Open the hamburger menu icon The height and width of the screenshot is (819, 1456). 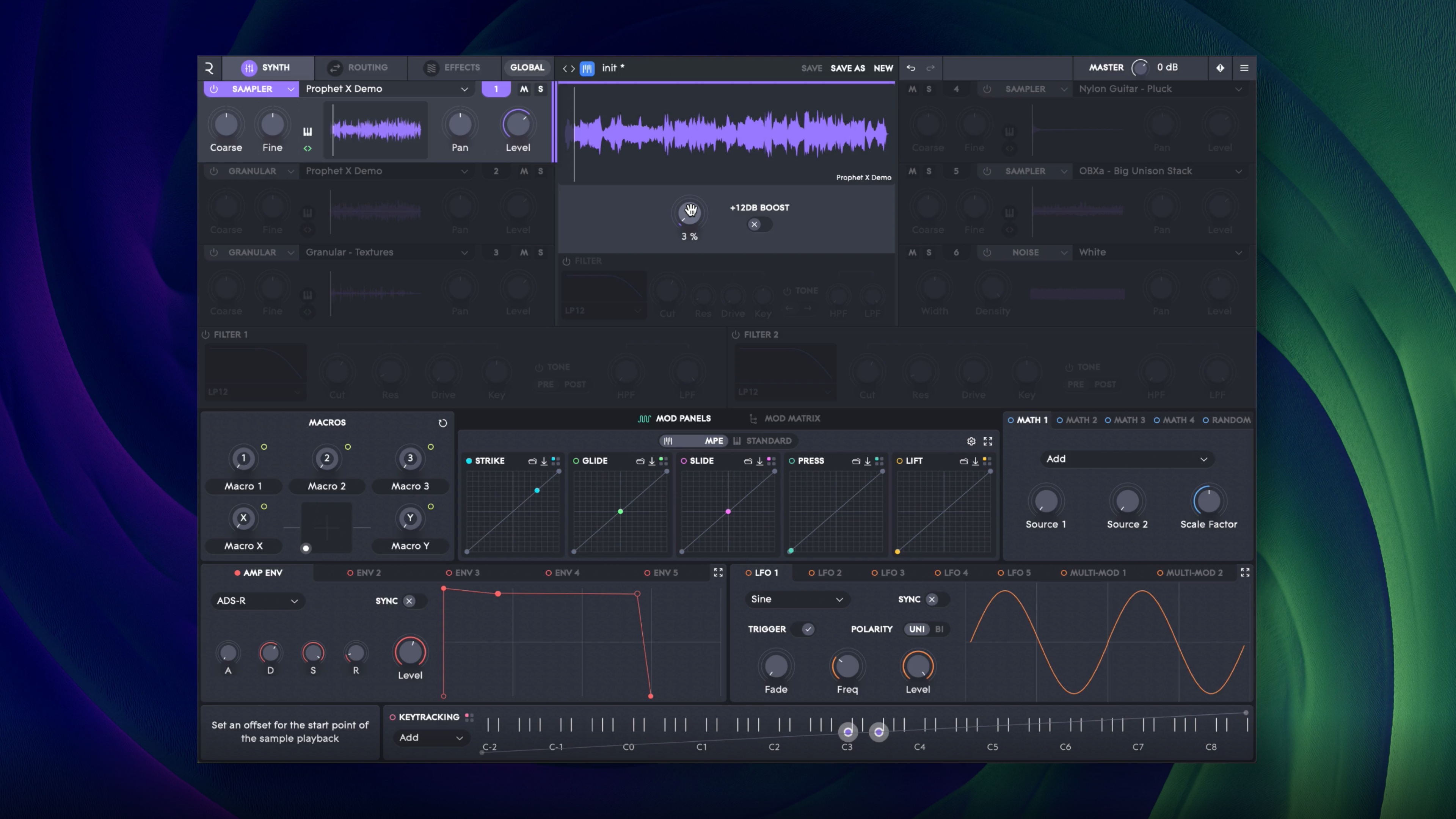[1244, 68]
